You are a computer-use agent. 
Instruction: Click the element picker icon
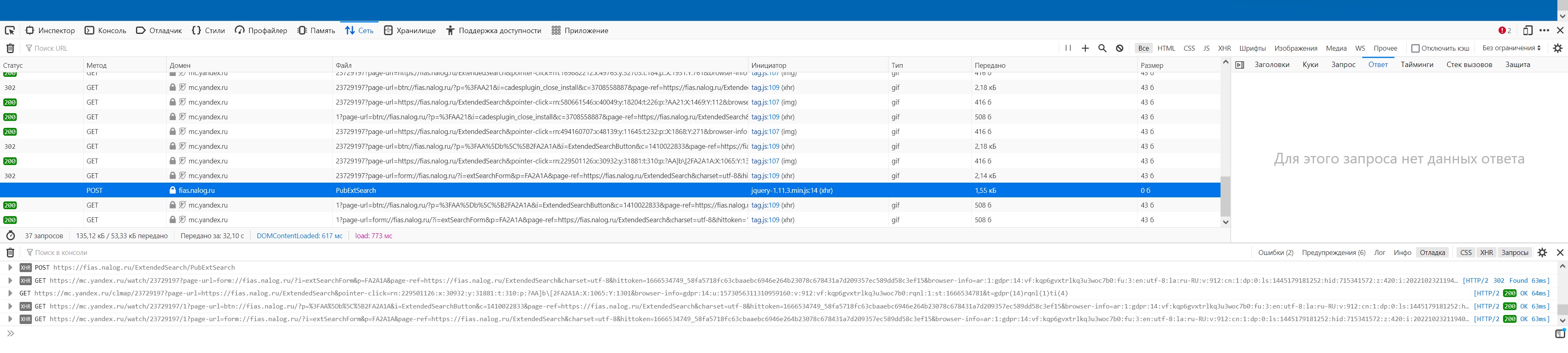10,30
